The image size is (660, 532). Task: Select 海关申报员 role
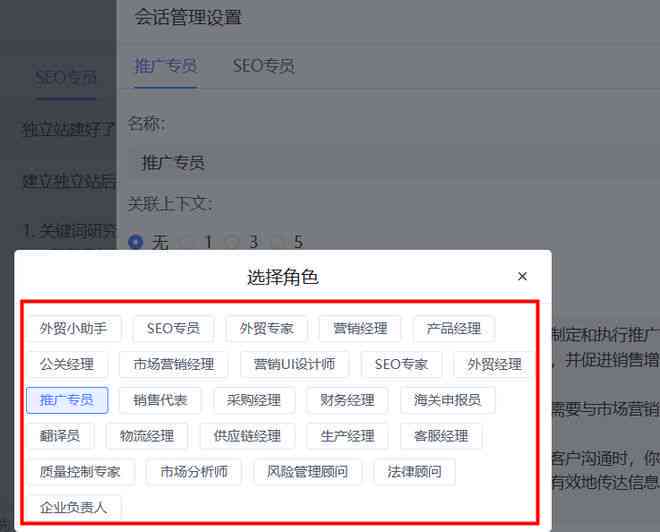point(447,400)
